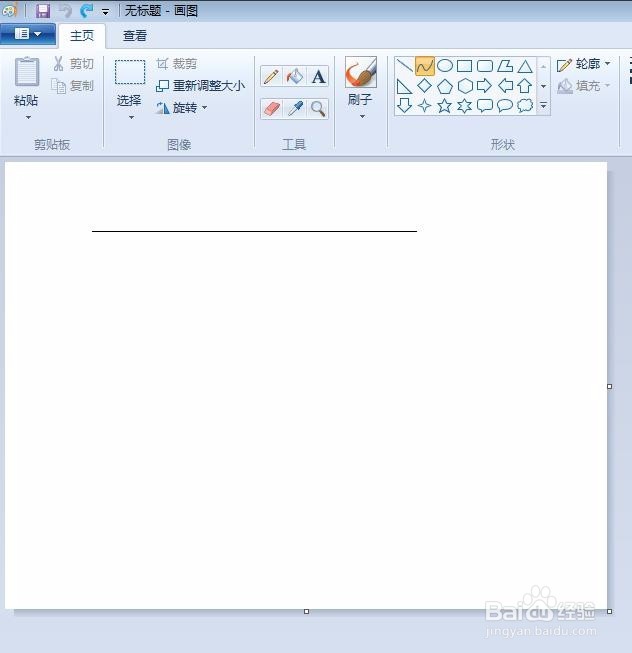This screenshot has width=632, height=653.
Task: Choose the Cloud callout shape
Action: [x=525, y=106]
